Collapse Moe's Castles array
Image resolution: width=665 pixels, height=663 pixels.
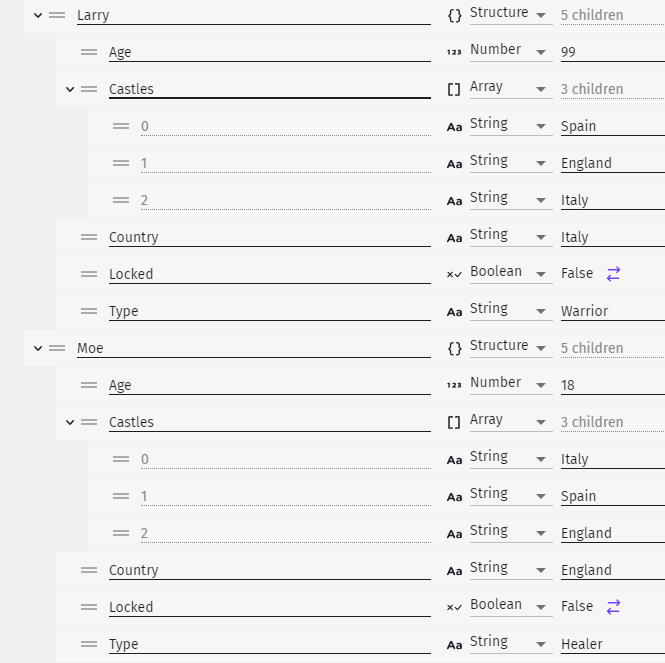click(x=70, y=422)
